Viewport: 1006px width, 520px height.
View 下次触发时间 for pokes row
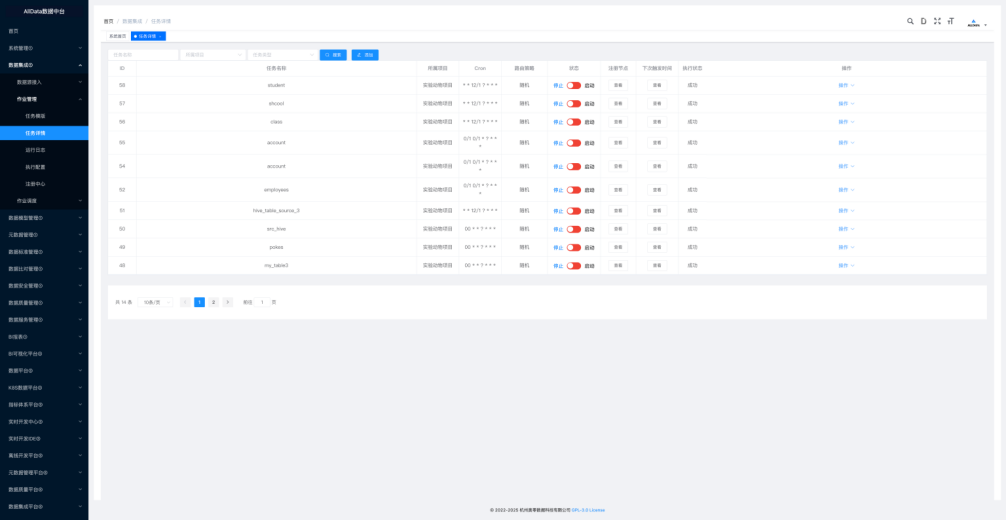click(x=657, y=247)
